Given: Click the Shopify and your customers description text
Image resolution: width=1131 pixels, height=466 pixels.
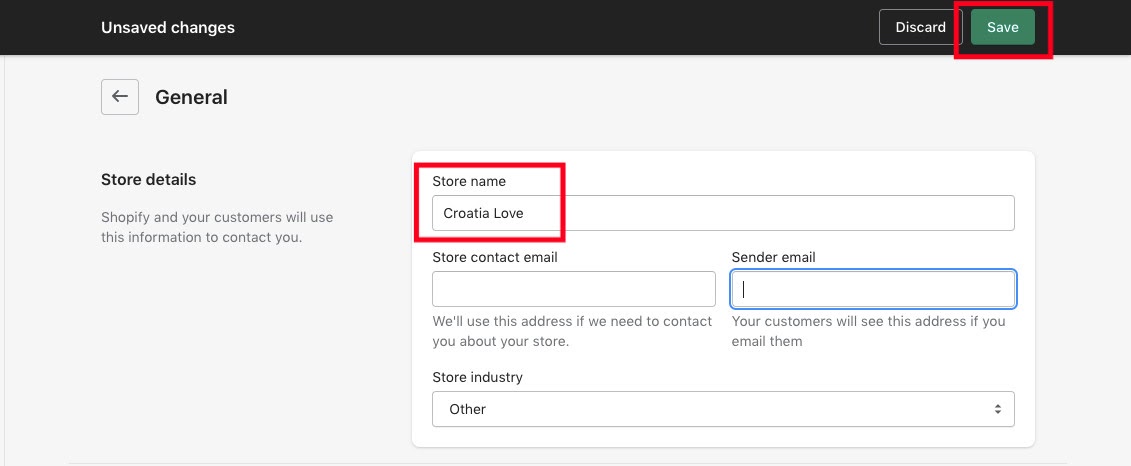Looking at the screenshot, I should (x=217, y=227).
